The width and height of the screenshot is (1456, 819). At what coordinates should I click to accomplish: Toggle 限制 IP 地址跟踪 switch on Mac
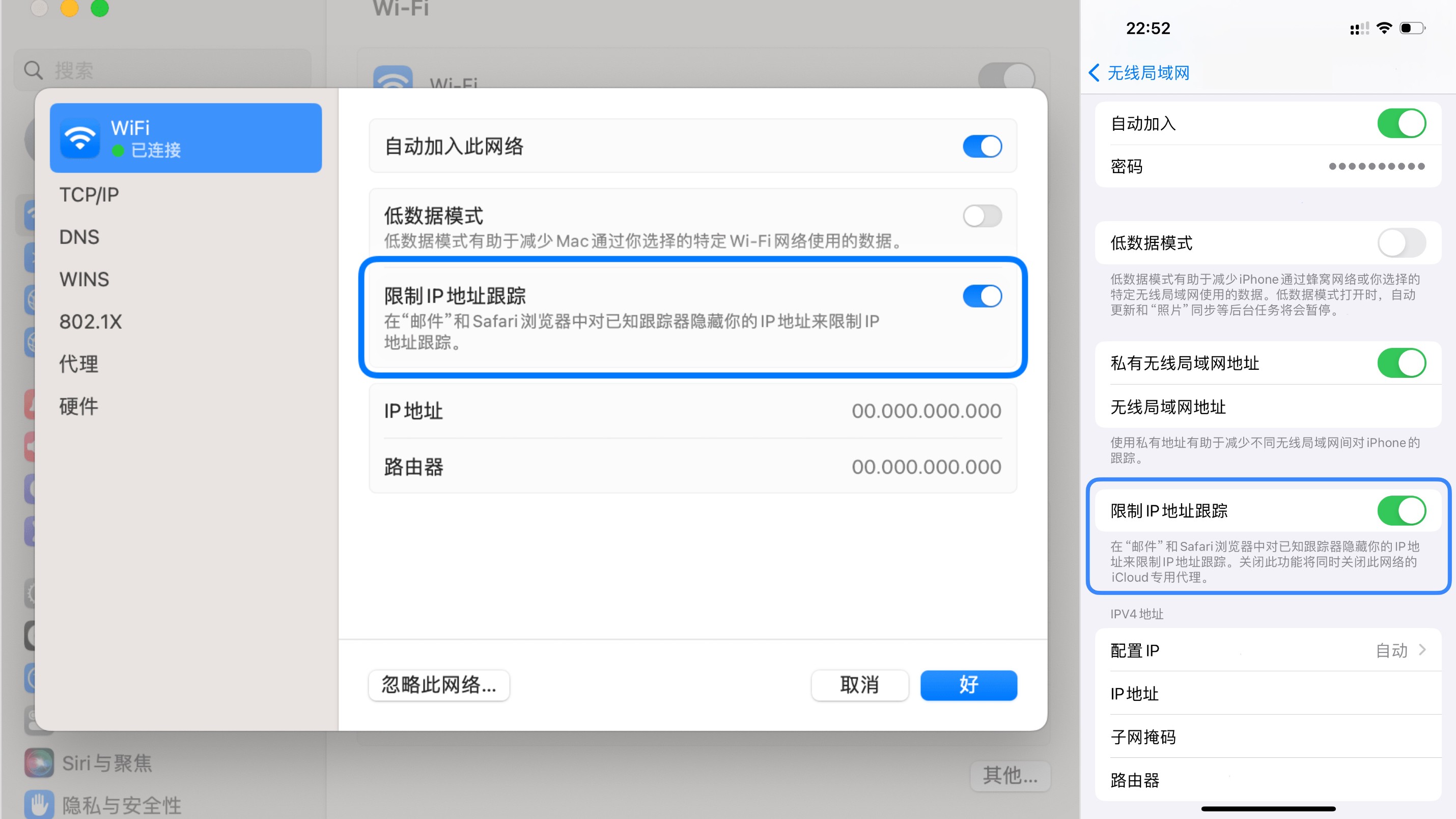point(983,296)
